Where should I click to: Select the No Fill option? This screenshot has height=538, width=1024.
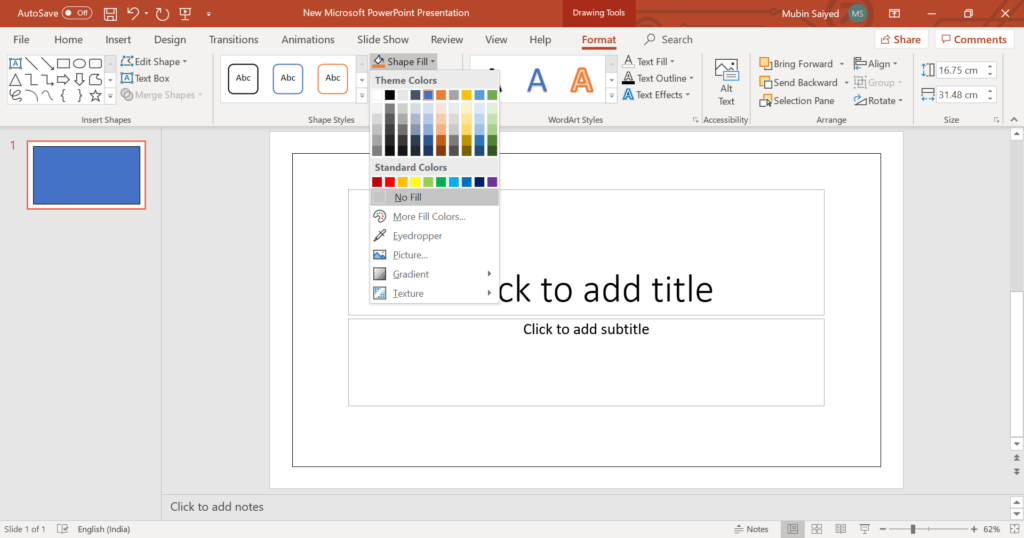(x=408, y=198)
